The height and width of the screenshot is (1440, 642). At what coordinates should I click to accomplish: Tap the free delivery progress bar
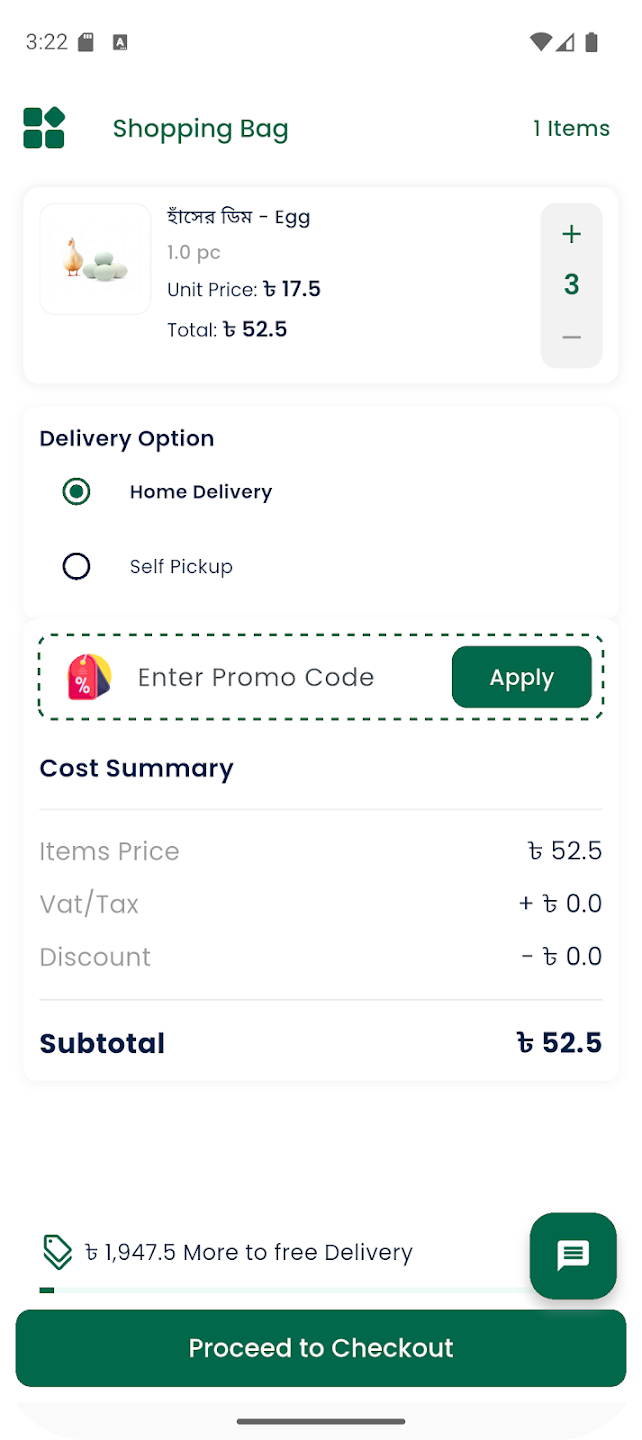(285, 1290)
